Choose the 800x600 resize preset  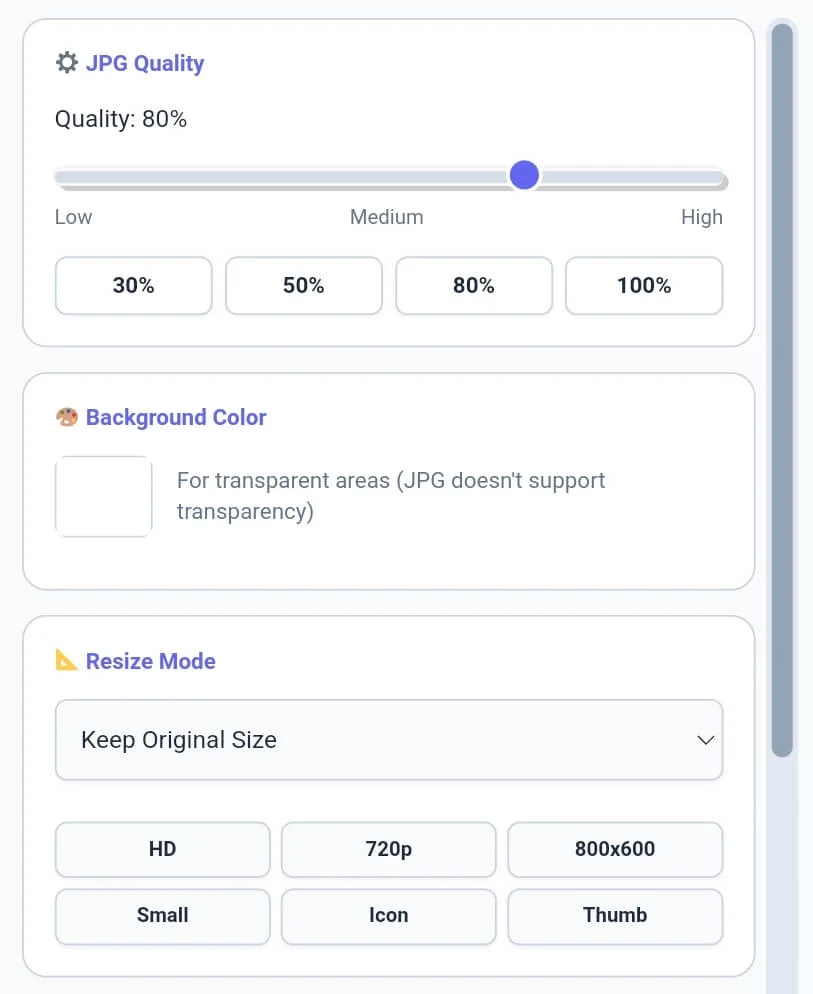pos(615,849)
